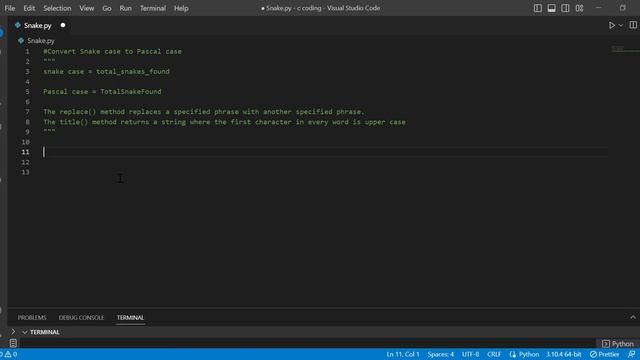Click text 'snake case = total_snakes_found'
Screen dimensions: 640x360
[106, 71]
